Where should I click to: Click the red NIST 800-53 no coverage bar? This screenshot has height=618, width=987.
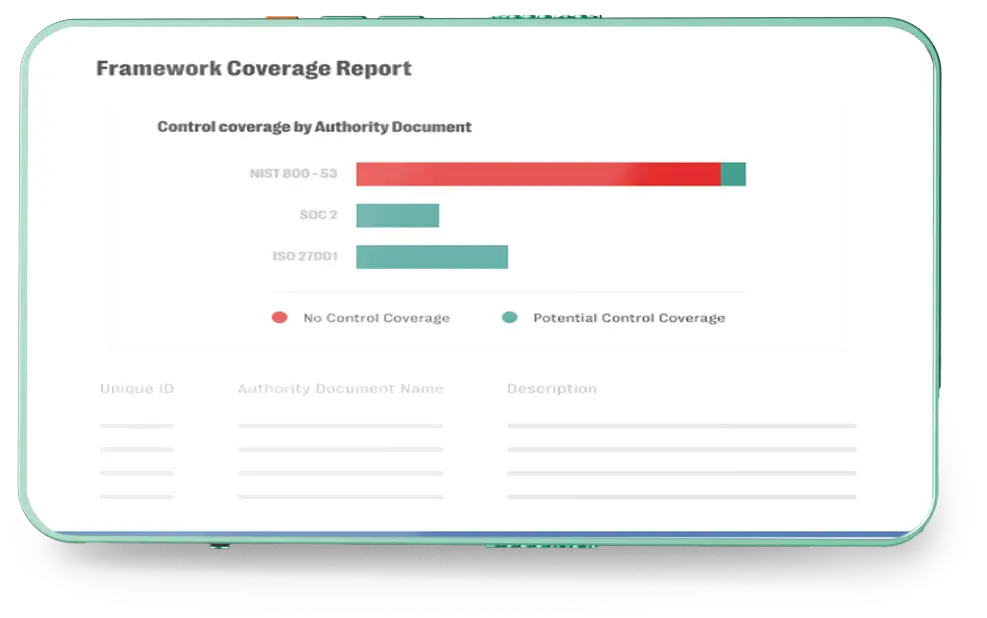click(x=538, y=174)
